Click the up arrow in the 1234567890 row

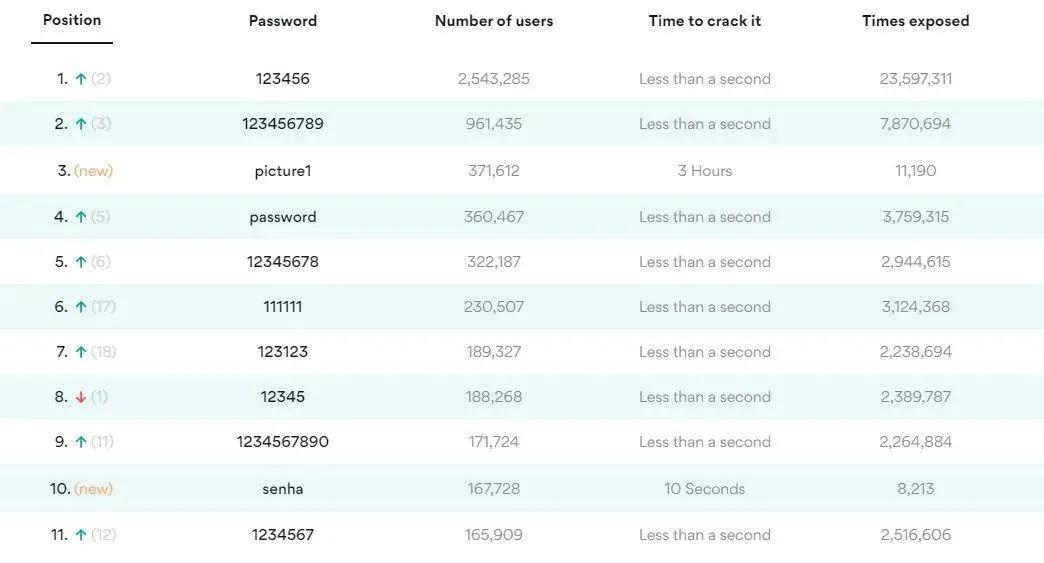(x=81, y=442)
